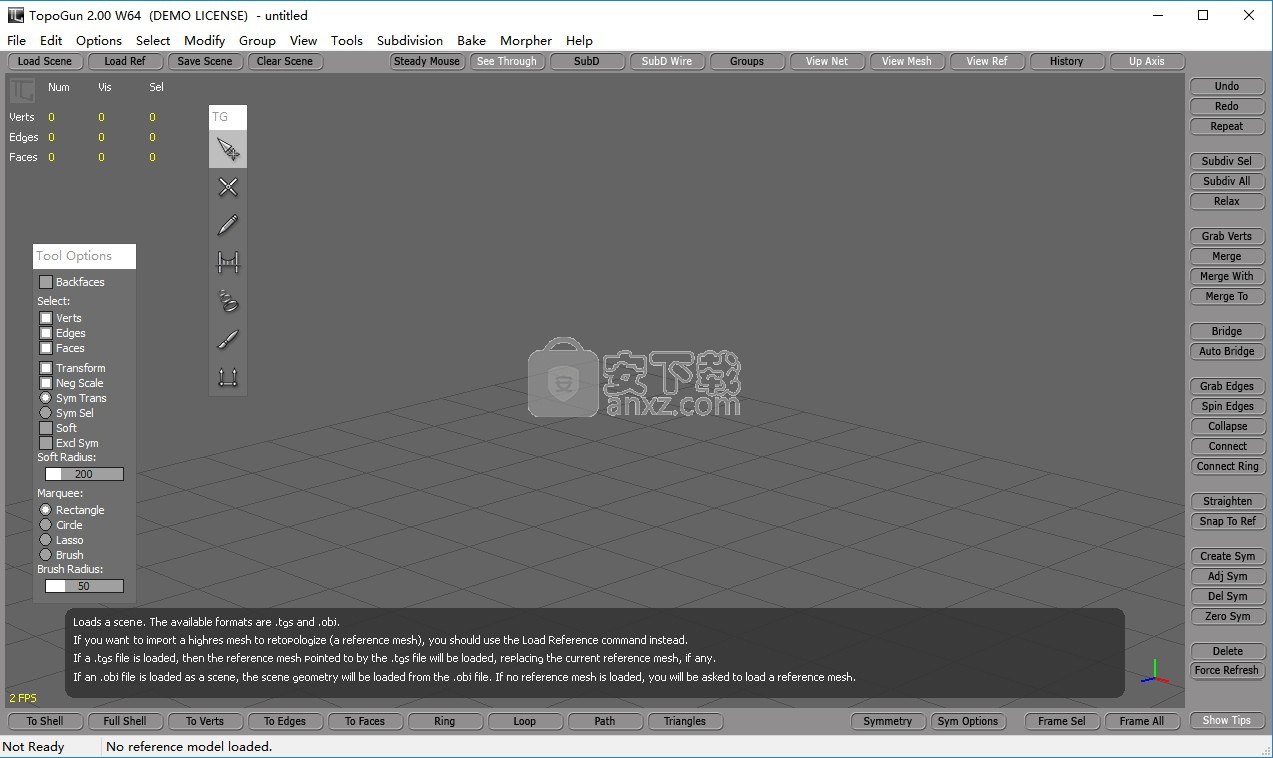This screenshot has height=758, width=1273.
Task: Toggle the Show Tips button
Action: [1227, 720]
